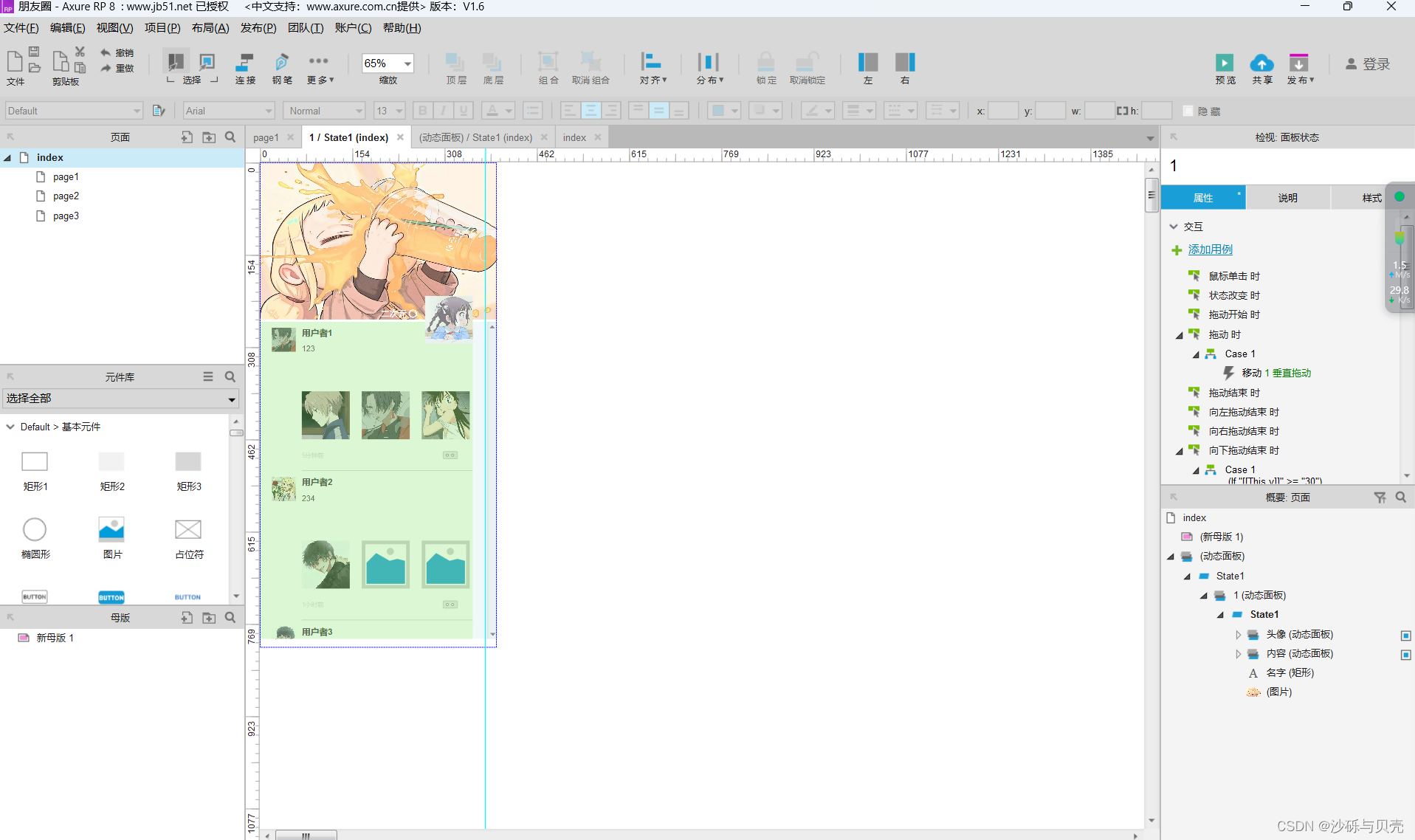Add a new master in Masters panel
1415x840 pixels.
[x=187, y=617]
